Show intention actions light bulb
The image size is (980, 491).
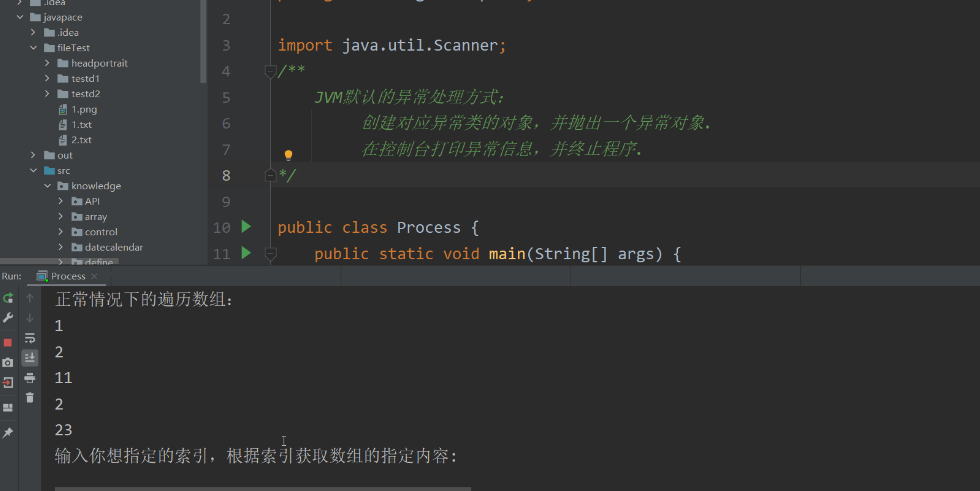(288, 155)
